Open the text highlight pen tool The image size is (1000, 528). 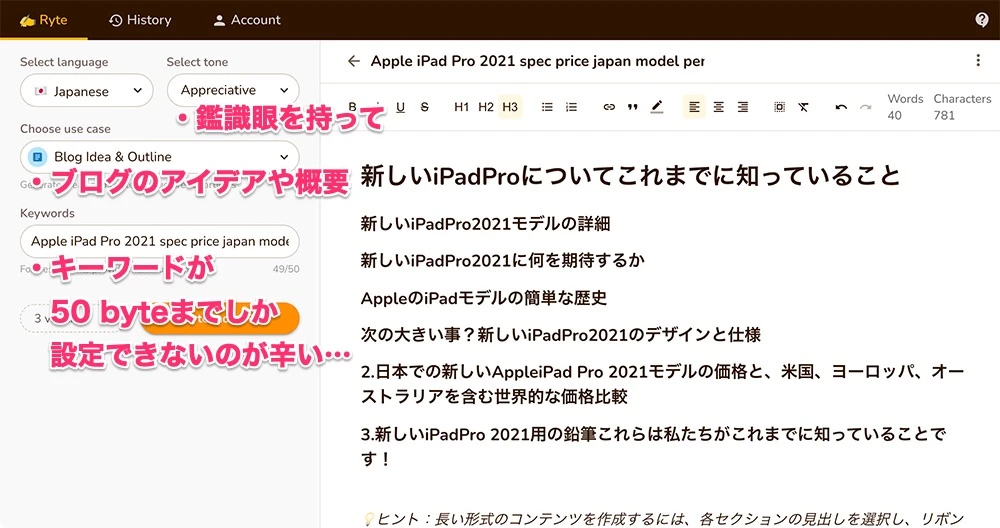657,107
